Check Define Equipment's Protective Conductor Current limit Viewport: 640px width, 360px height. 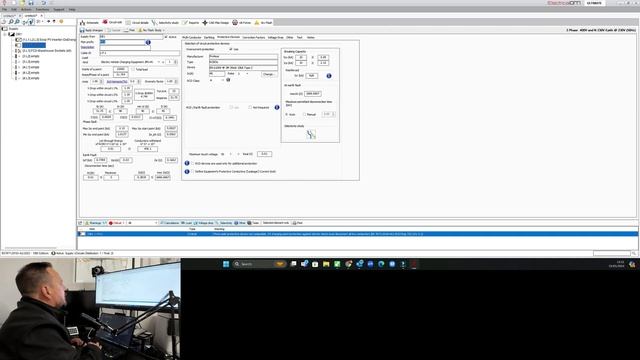click(x=193, y=171)
